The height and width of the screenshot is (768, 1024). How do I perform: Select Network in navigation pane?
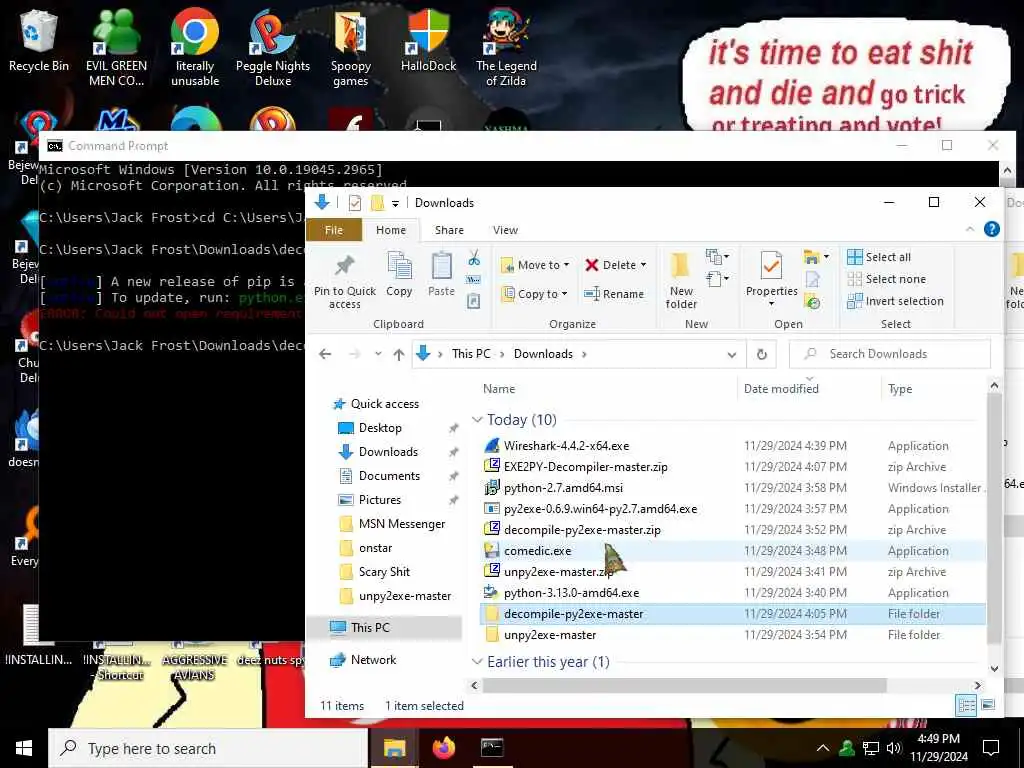(x=373, y=660)
